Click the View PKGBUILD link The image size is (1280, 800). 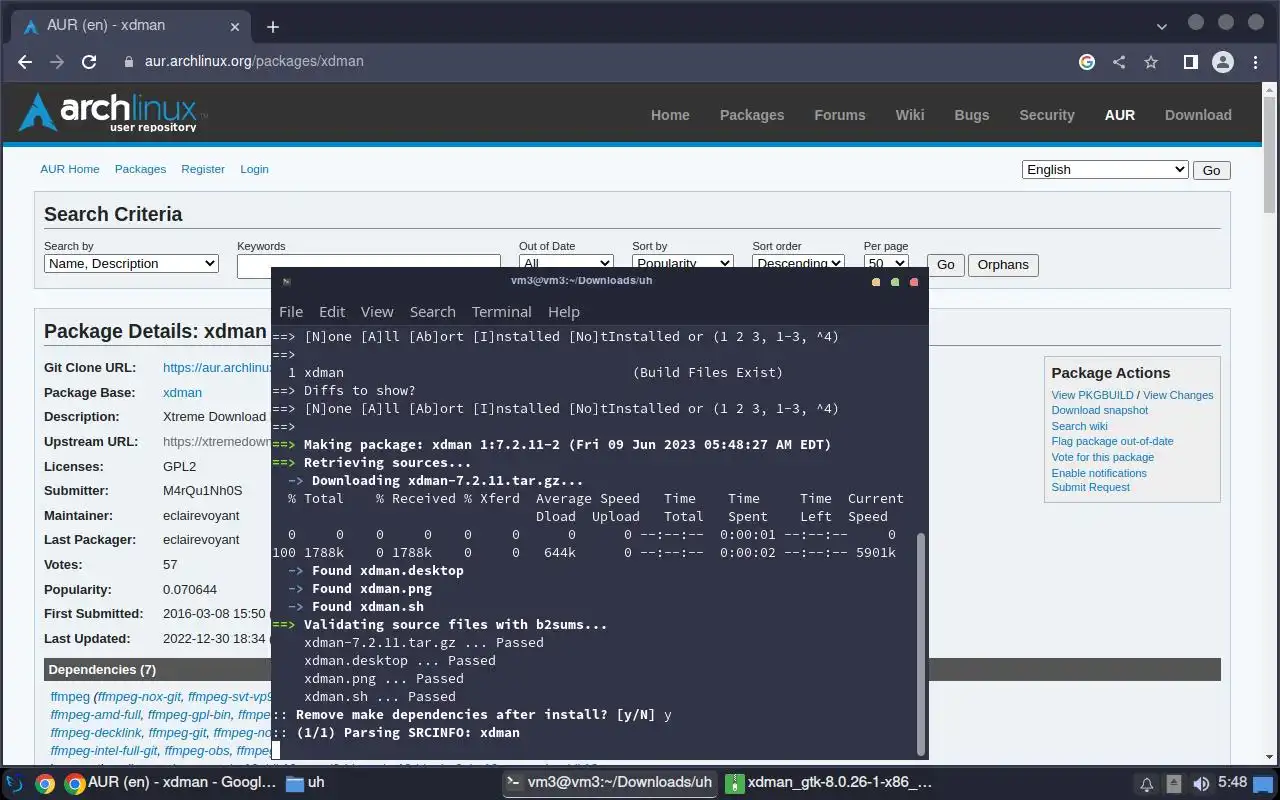(x=1092, y=395)
